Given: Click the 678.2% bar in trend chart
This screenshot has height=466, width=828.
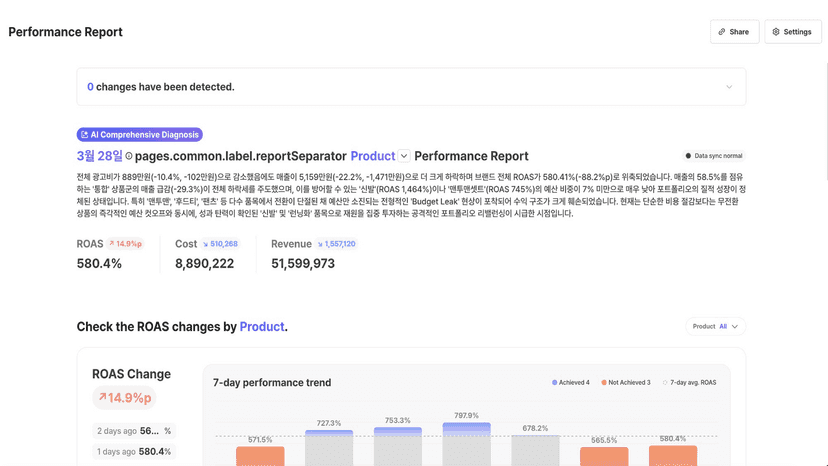Looking at the screenshot, I should pyautogui.click(x=535, y=451).
